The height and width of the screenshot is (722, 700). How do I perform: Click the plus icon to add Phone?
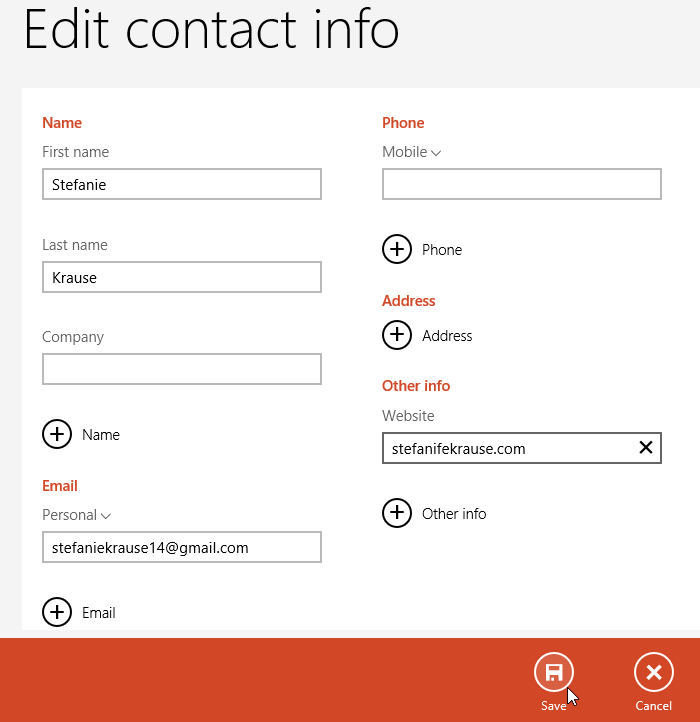[397, 249]
